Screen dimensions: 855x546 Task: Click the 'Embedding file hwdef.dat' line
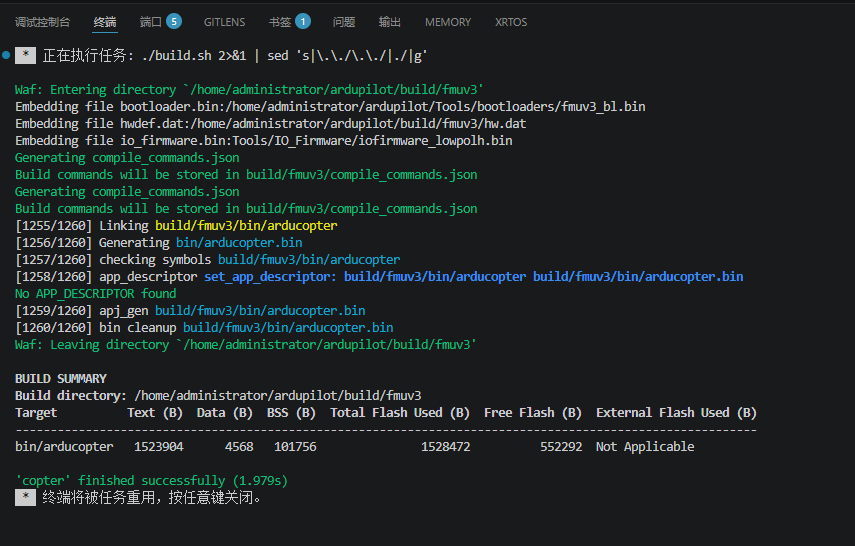270,123
